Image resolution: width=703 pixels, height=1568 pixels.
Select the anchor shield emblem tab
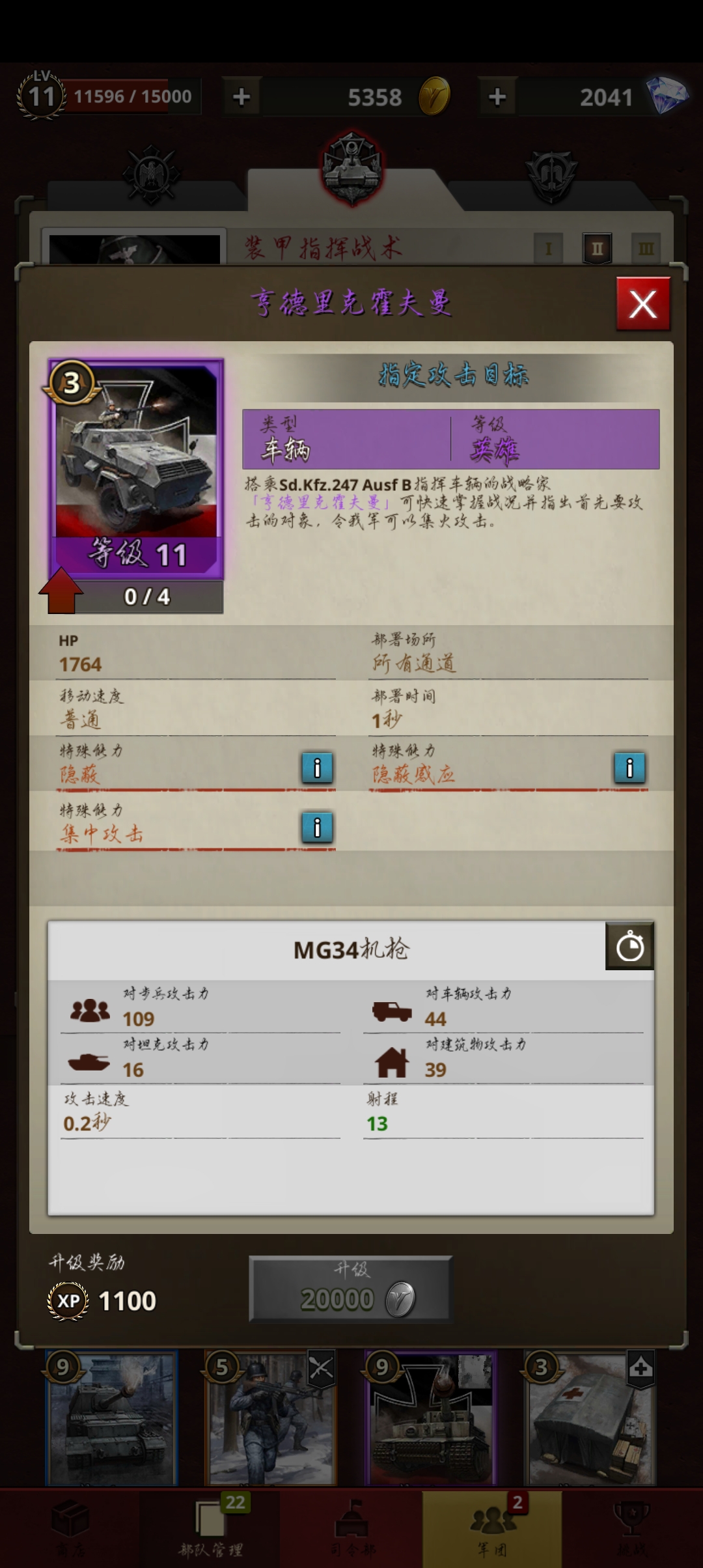coord(552,175)
